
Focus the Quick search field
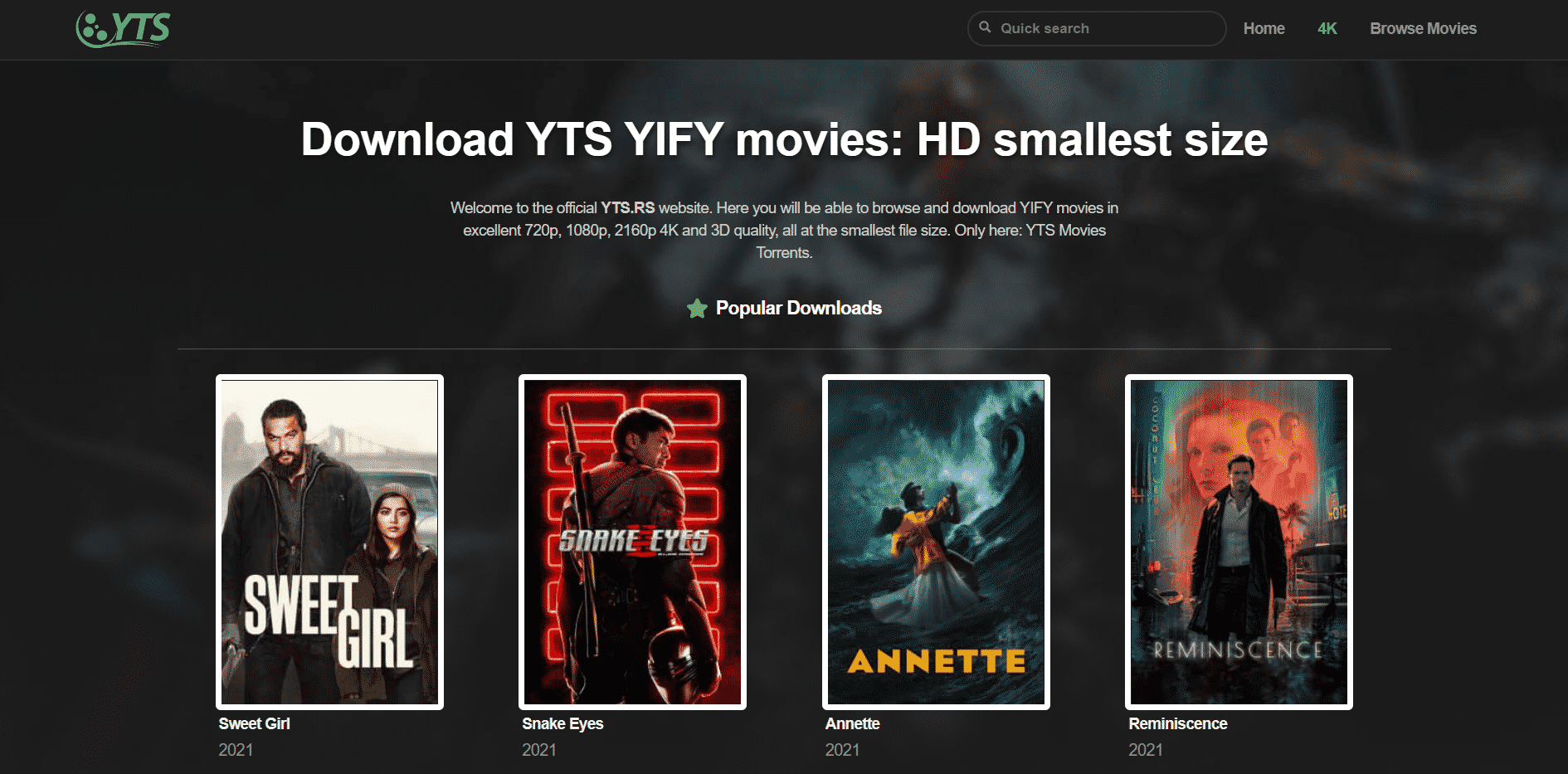coord(1096,28)
